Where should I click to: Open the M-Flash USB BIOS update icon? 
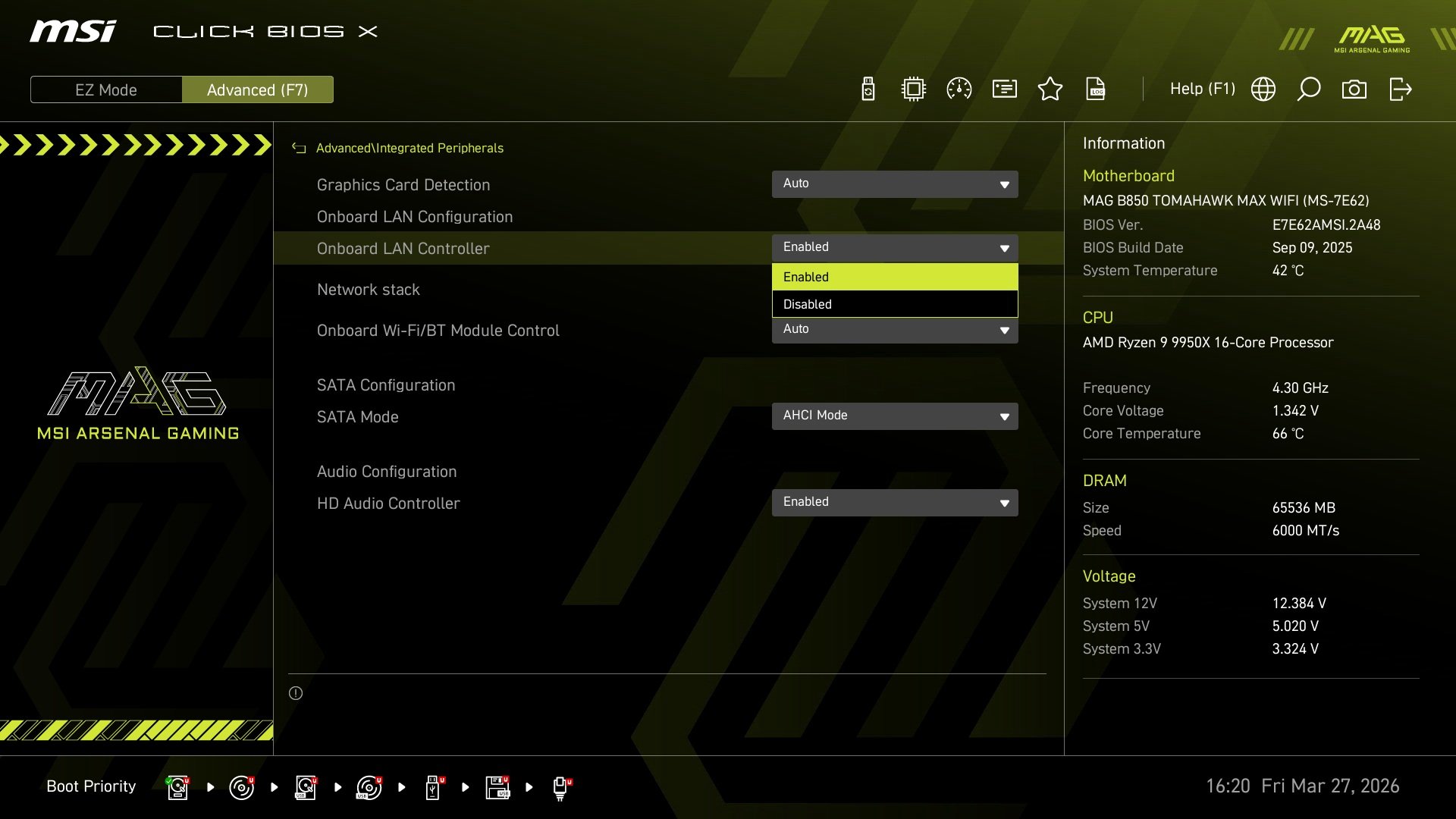868,89
